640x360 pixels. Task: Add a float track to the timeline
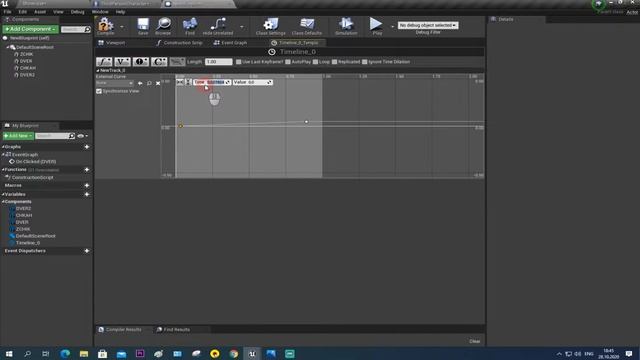click(104, 62)
